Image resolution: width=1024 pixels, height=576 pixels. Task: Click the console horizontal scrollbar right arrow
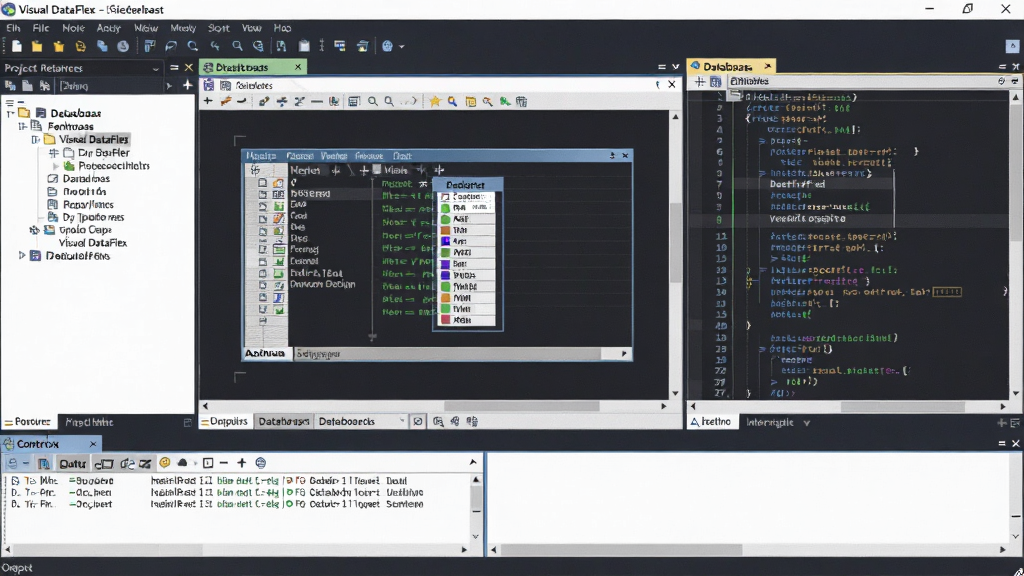(464, 550)
